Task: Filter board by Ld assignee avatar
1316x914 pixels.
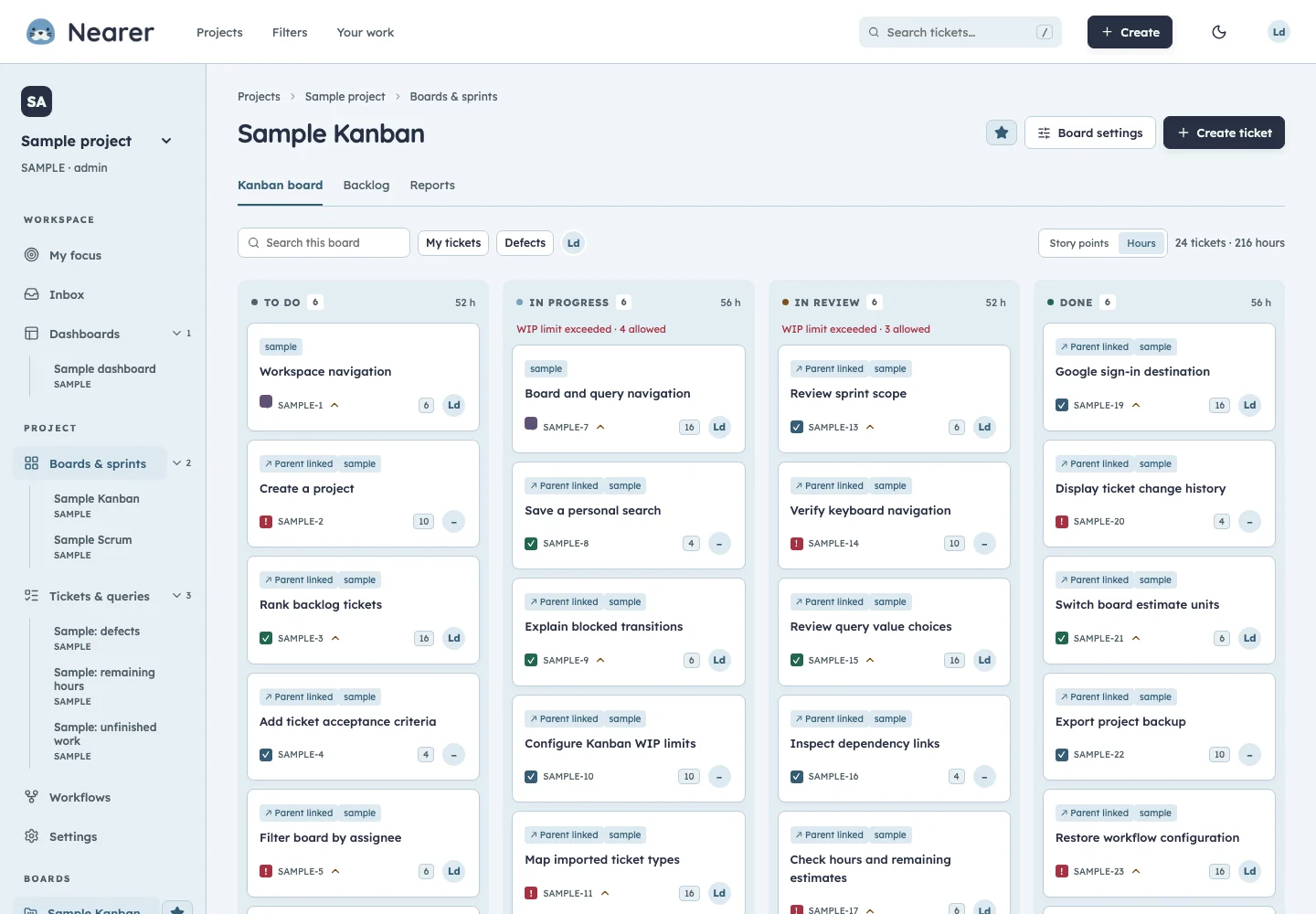Action: pos(573,243)
